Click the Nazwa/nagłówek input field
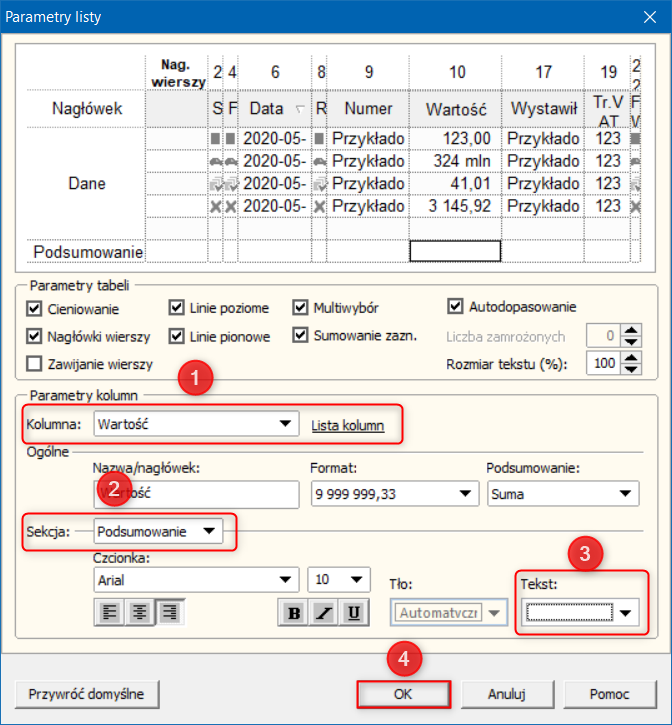Image resolution: width=672 pixels, height=725 pixels. click(x=196, y=494)
